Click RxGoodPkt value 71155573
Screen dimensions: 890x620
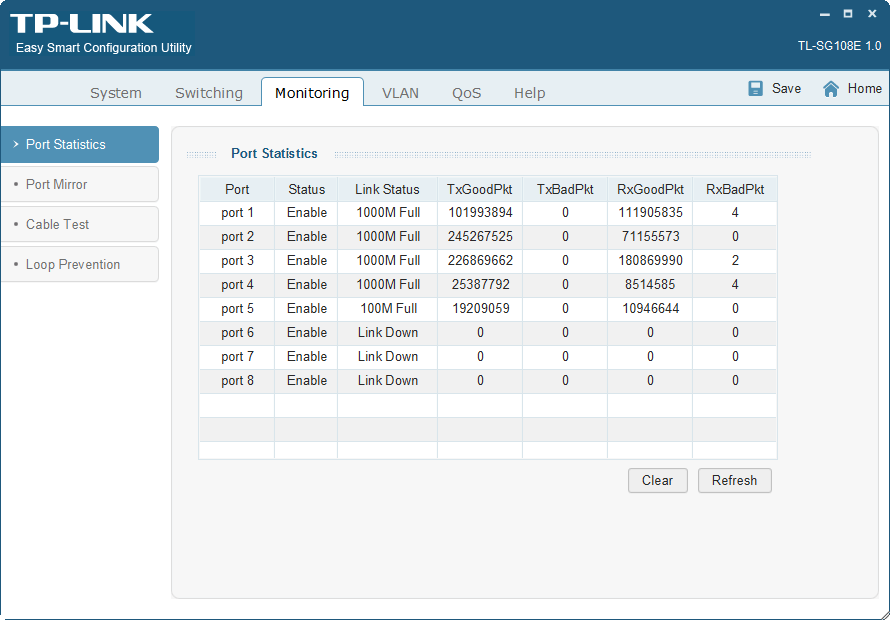[x=650, y=237]
